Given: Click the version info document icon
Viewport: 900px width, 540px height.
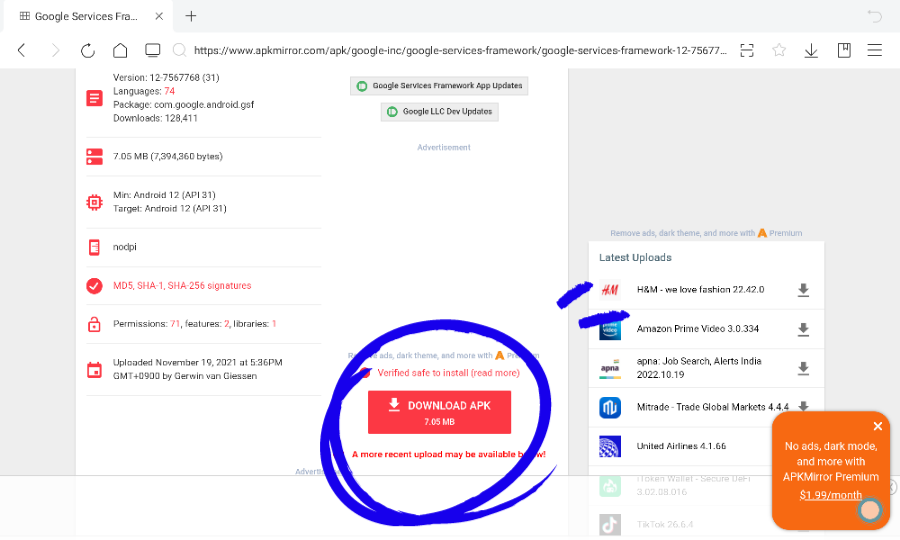Looking at the screenshot, I should point(94,98).
